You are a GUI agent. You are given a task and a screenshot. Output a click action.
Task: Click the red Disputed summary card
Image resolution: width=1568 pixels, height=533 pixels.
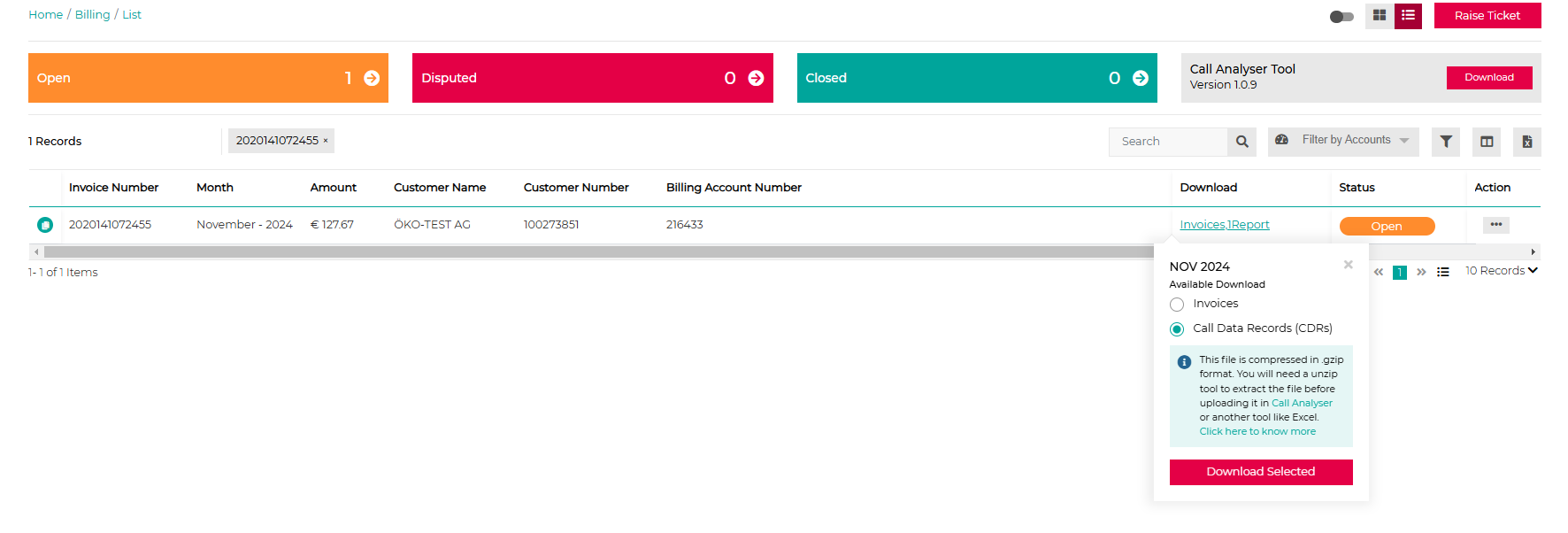tap(593, 78)
